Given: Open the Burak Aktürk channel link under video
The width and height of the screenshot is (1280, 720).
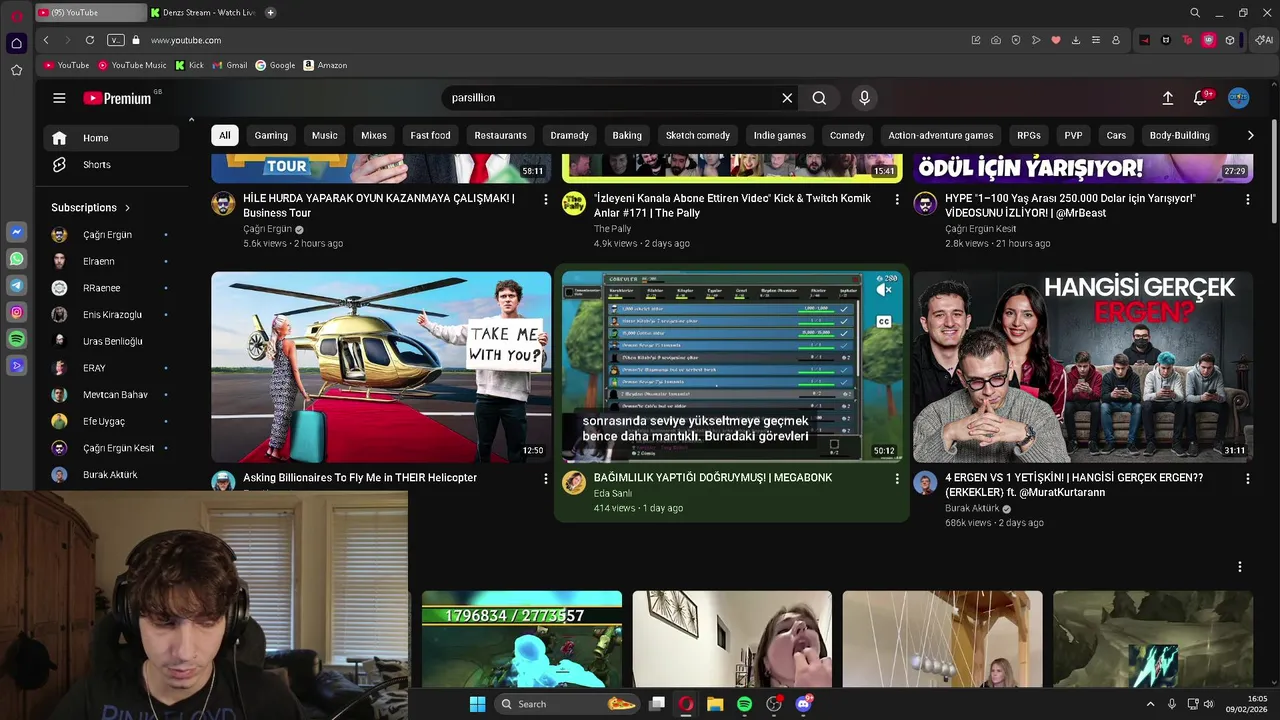Looking at the screenshot, I should pos(972,508).
